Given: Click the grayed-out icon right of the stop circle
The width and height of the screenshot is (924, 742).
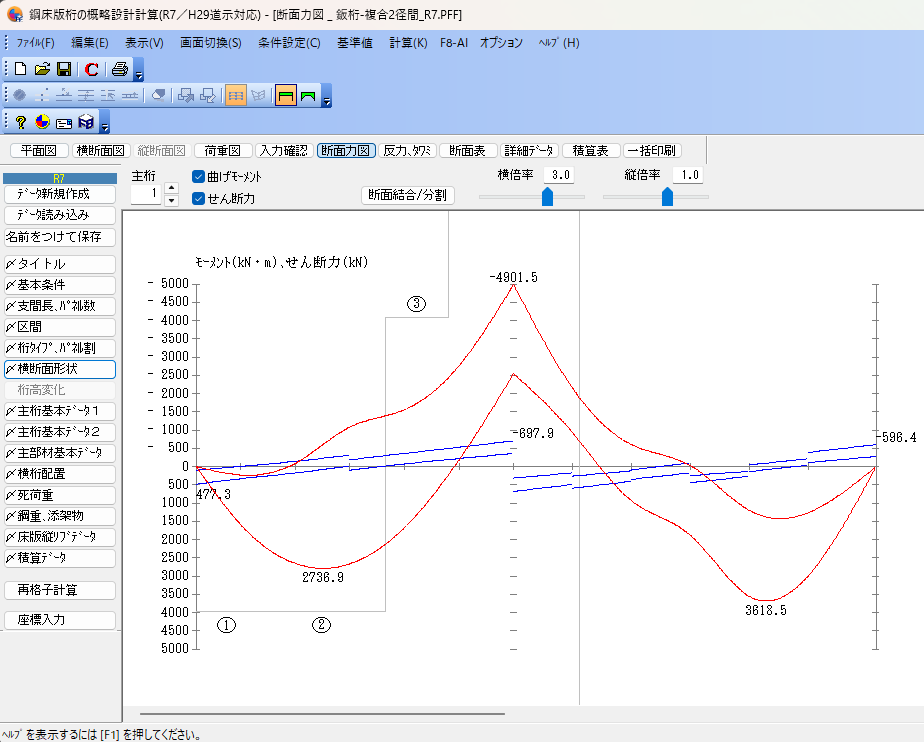Looking at the screenshot, I should [x=42, y=95].
